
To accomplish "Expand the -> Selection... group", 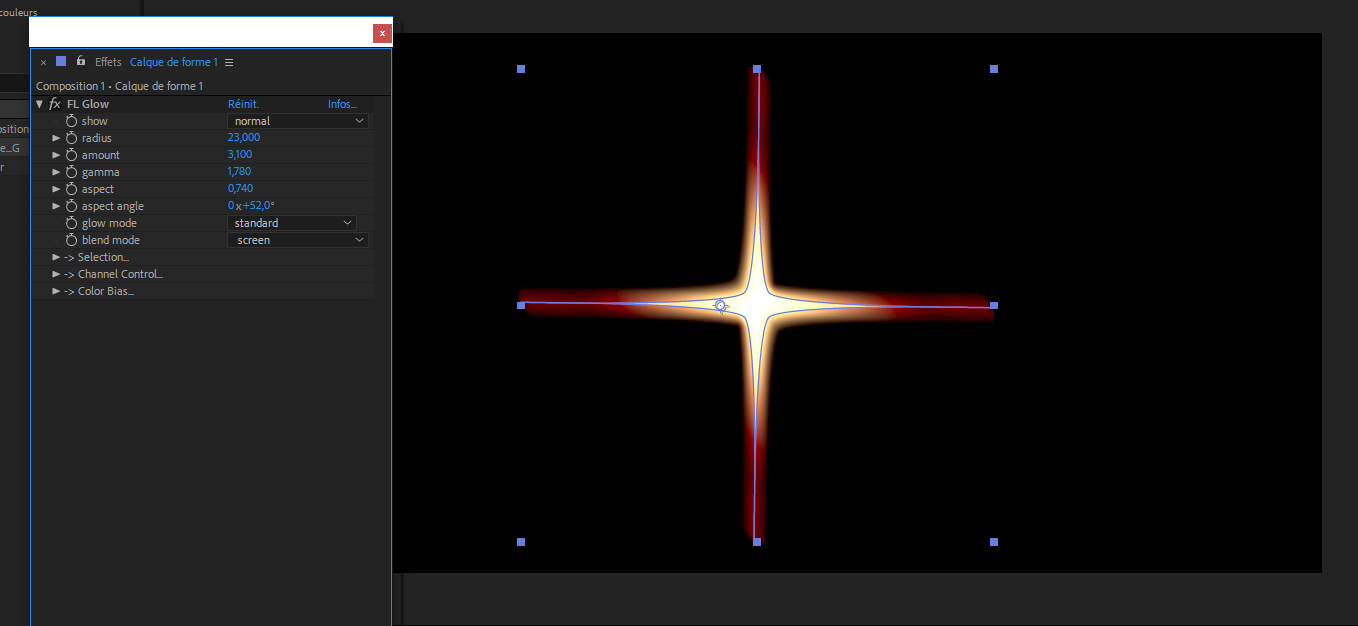I will 56,257.
